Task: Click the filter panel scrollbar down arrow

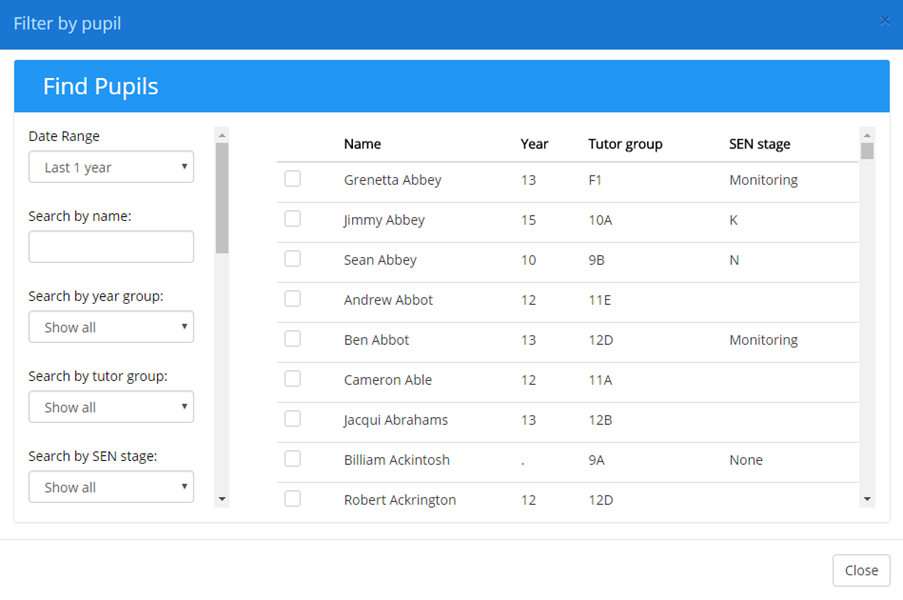Action: (220, 498)
